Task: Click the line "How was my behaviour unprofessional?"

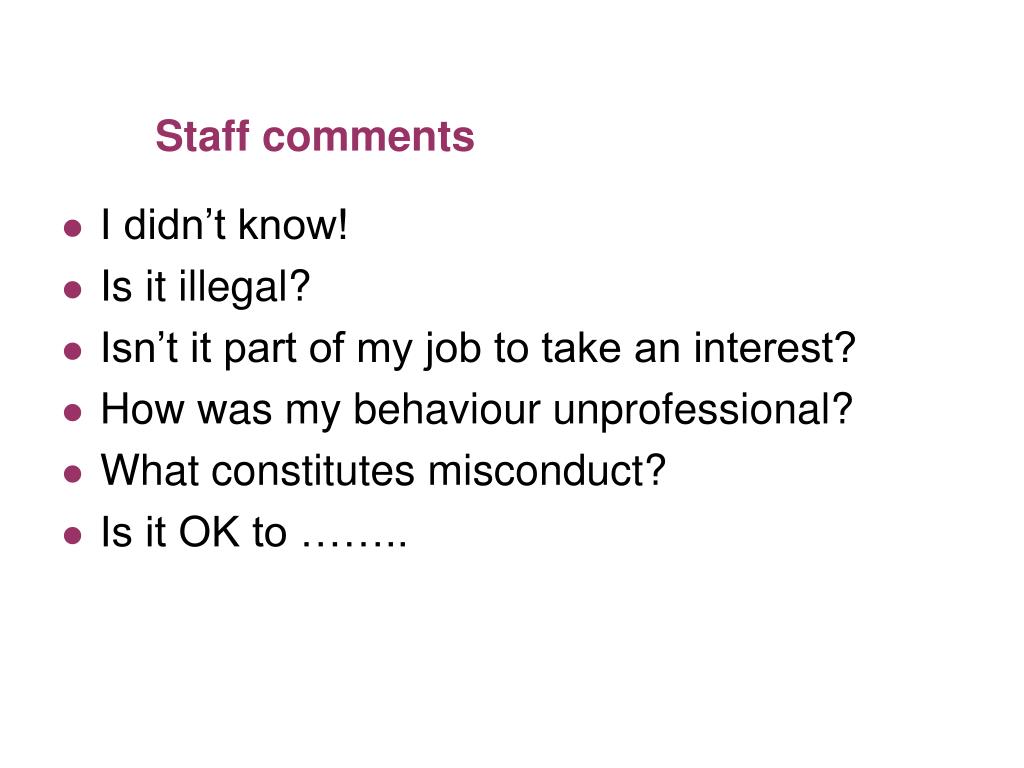Action: pos(477,410)
